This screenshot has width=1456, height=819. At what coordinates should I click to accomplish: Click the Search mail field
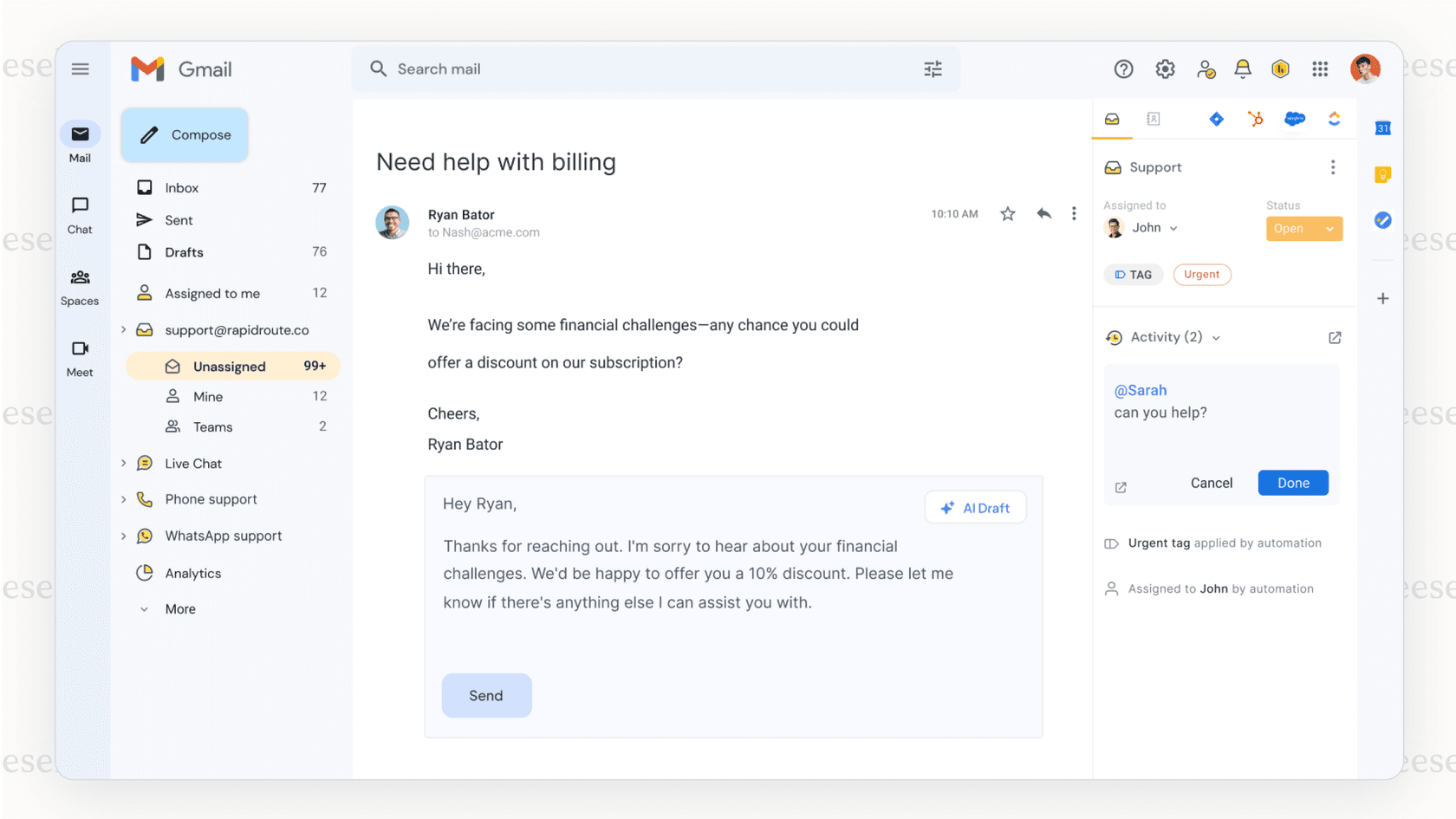coord(607,68)
